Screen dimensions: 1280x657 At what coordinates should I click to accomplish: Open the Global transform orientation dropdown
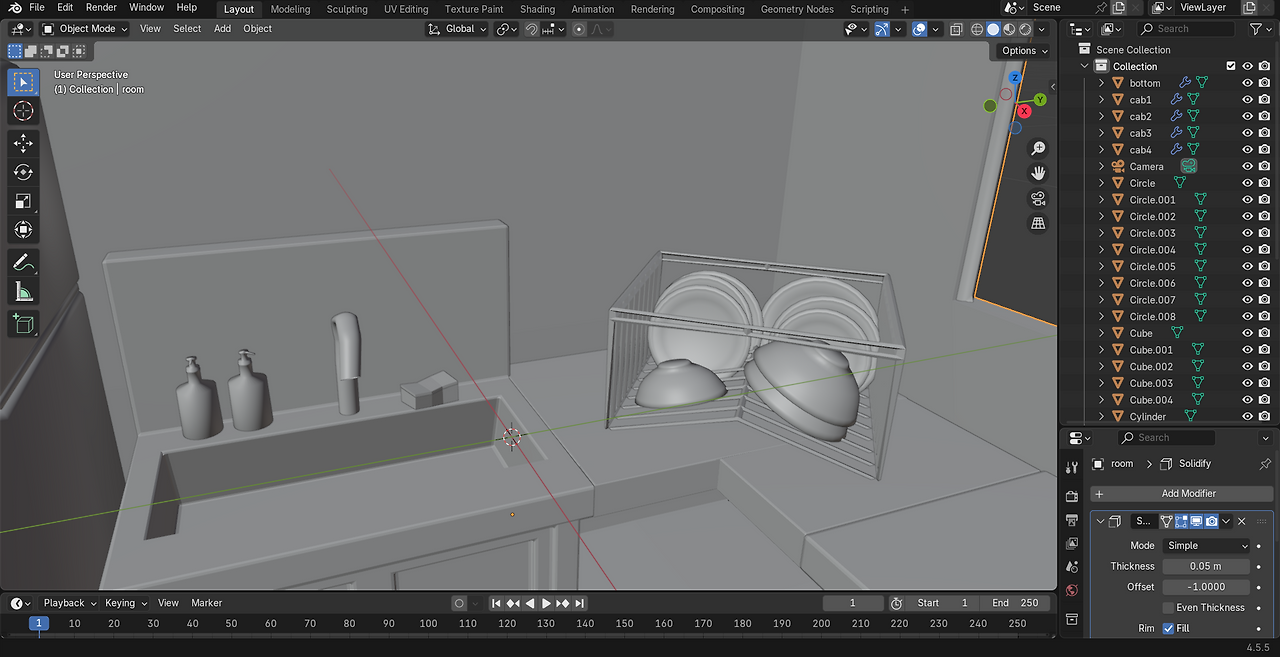click(458, 29)
